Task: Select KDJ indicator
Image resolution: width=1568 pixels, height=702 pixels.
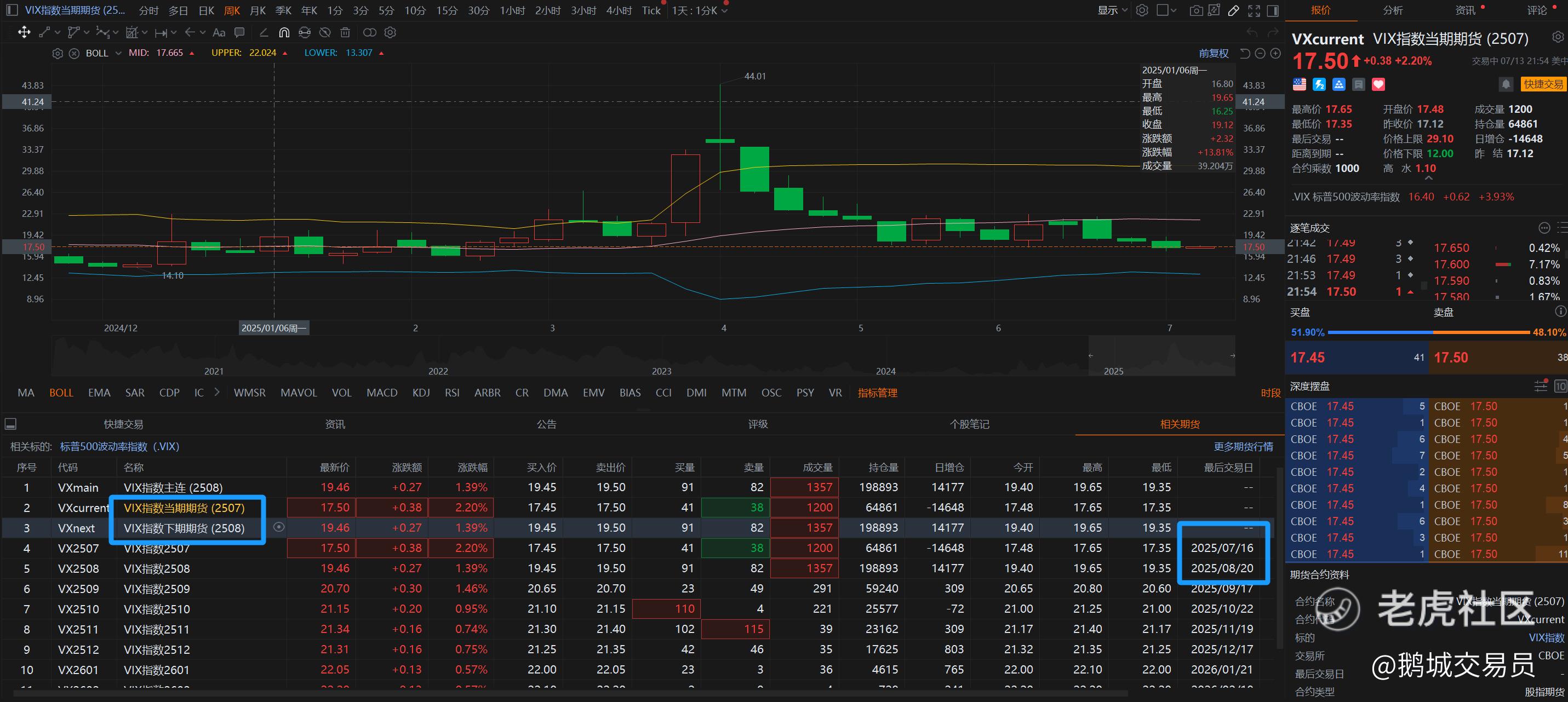Action: point(421,393)
